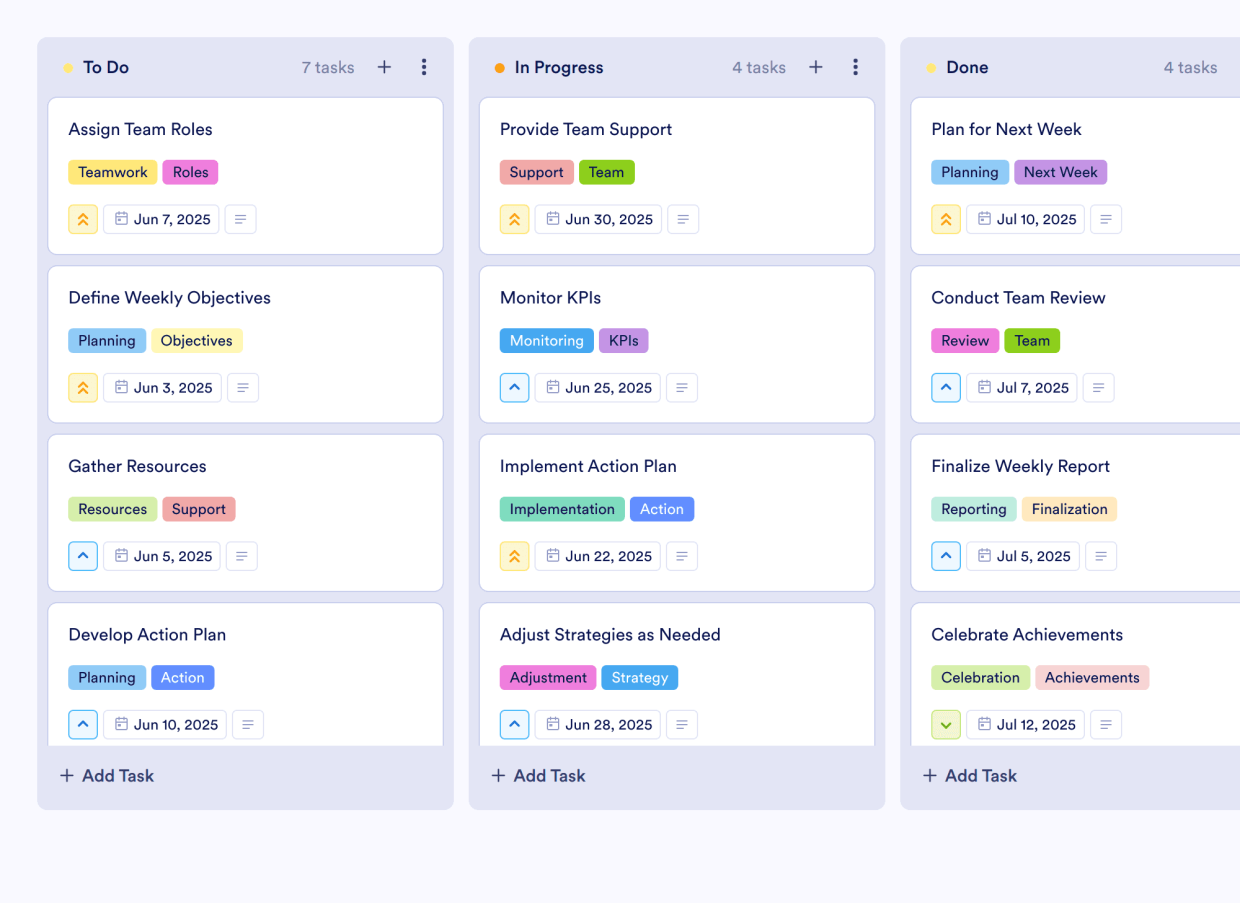This screenshot has width=1240, height=903.
Task: Open the date picker showing Jun 22, 2025
Action: [x=597, y=556]
